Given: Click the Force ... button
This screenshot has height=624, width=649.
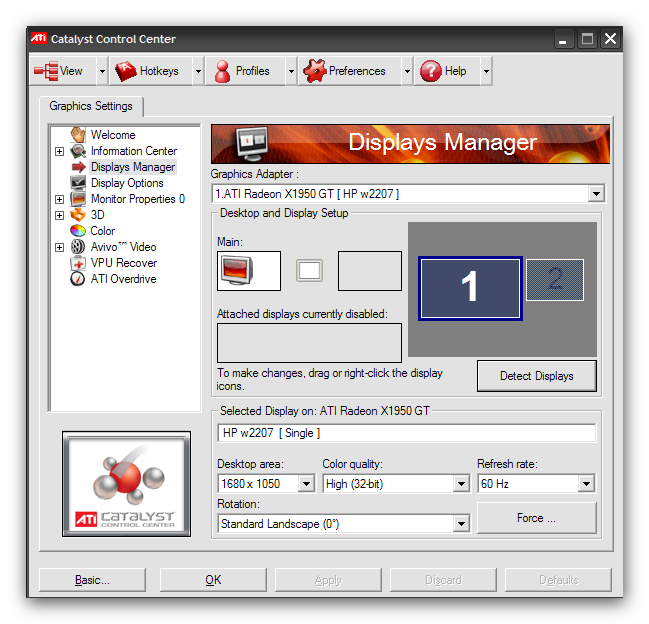Looking at the screenshot, I should pos(536,518).
